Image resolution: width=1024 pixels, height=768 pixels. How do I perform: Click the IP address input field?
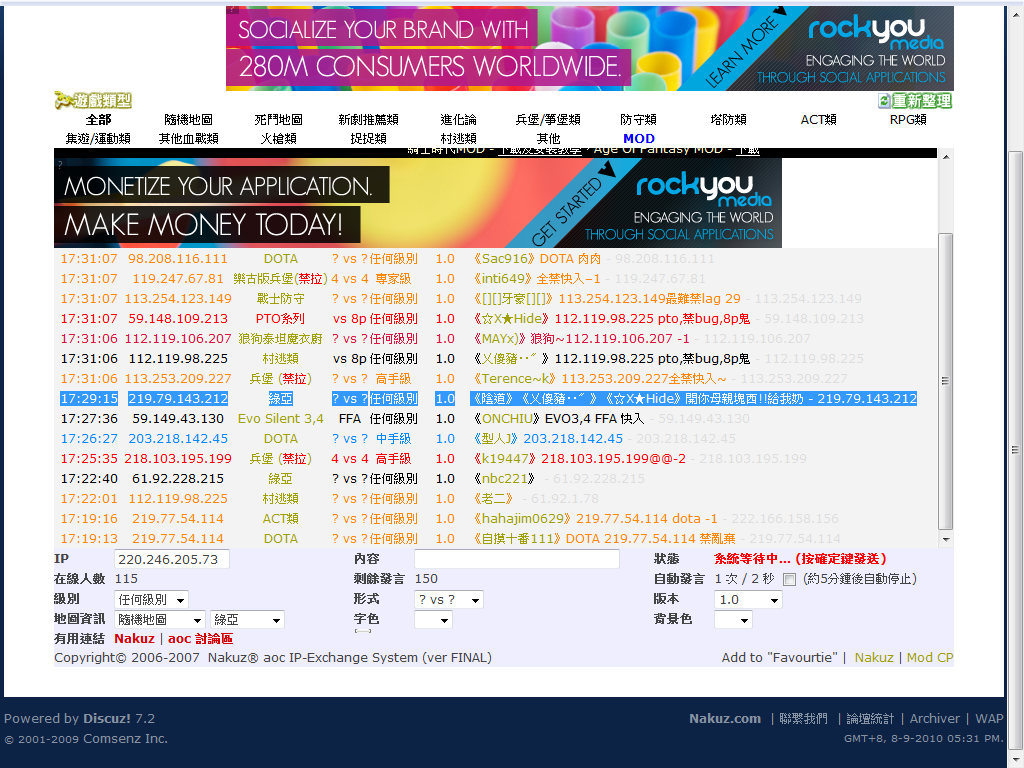tap(172, 559)
